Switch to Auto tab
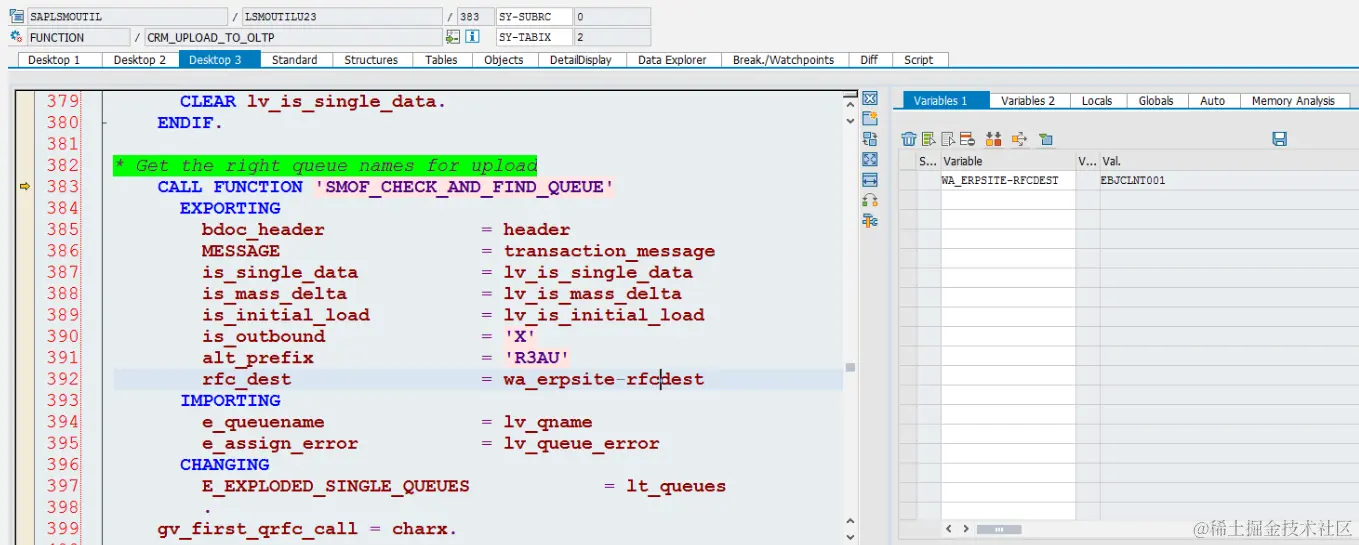 [1213, 101]
